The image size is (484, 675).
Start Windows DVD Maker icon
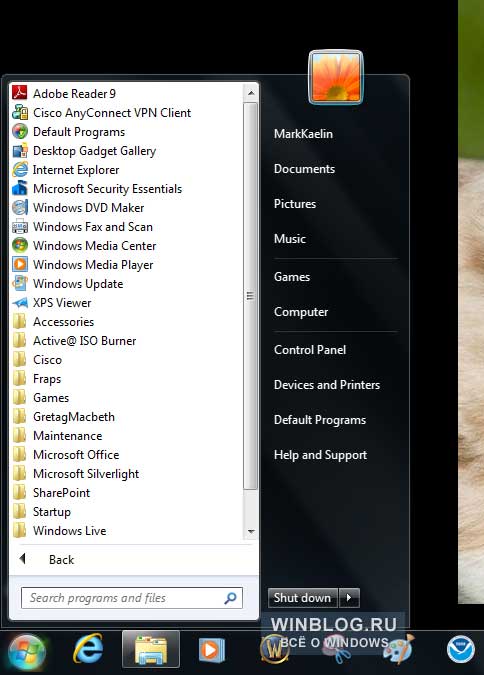click(20, 207)
